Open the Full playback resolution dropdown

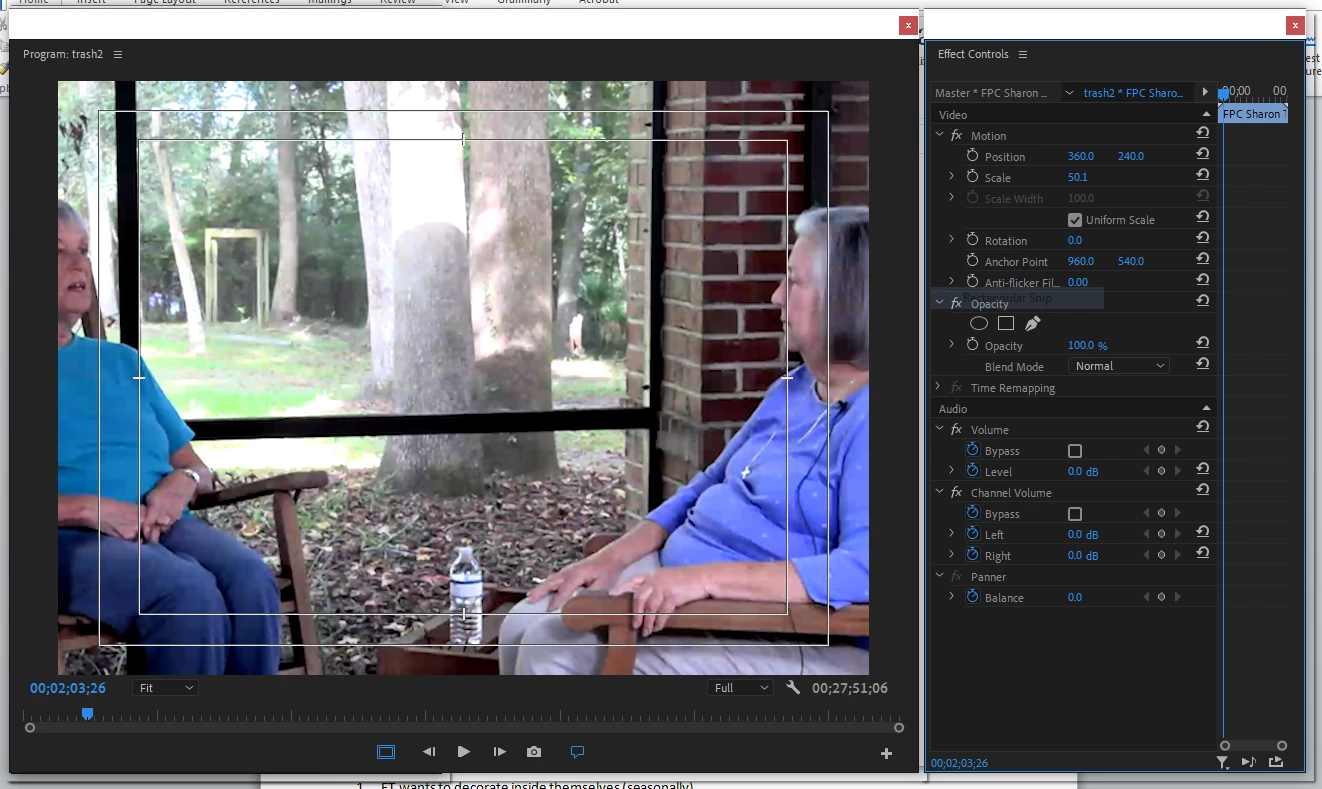pyautogui.click(x=741, y=688)
